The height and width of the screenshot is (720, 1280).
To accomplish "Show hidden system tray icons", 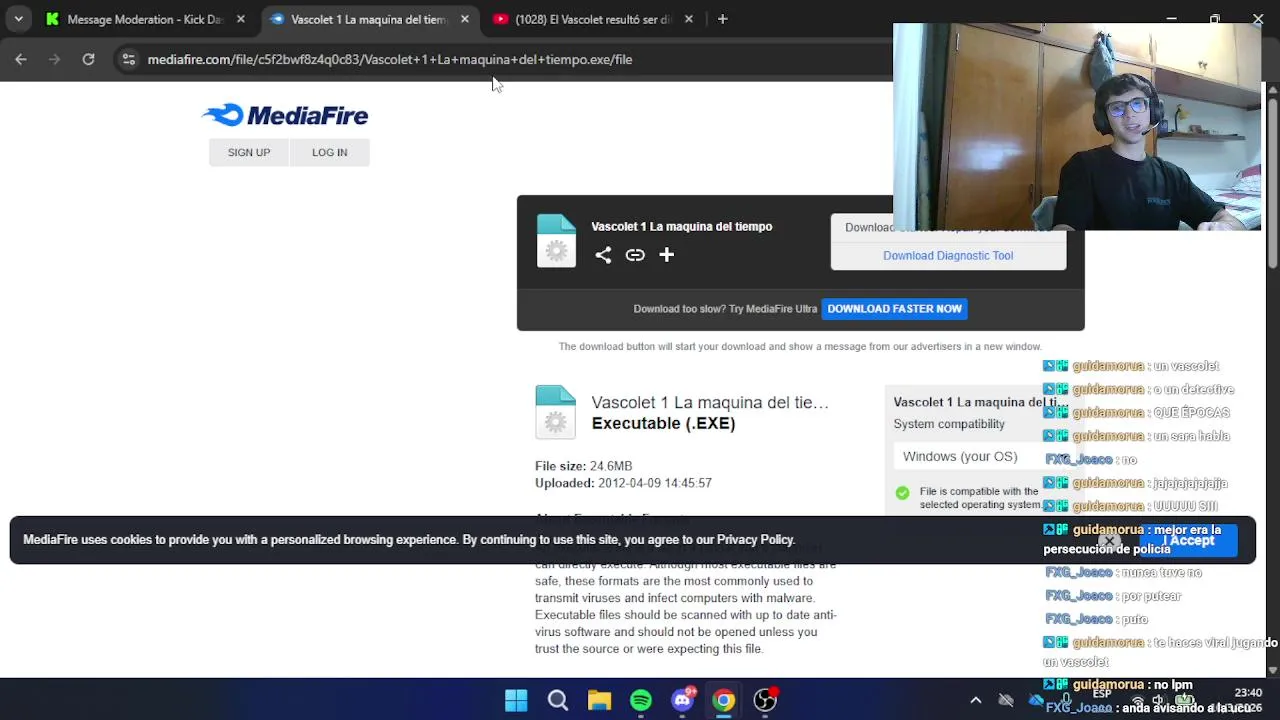I will tap(976, 700).
